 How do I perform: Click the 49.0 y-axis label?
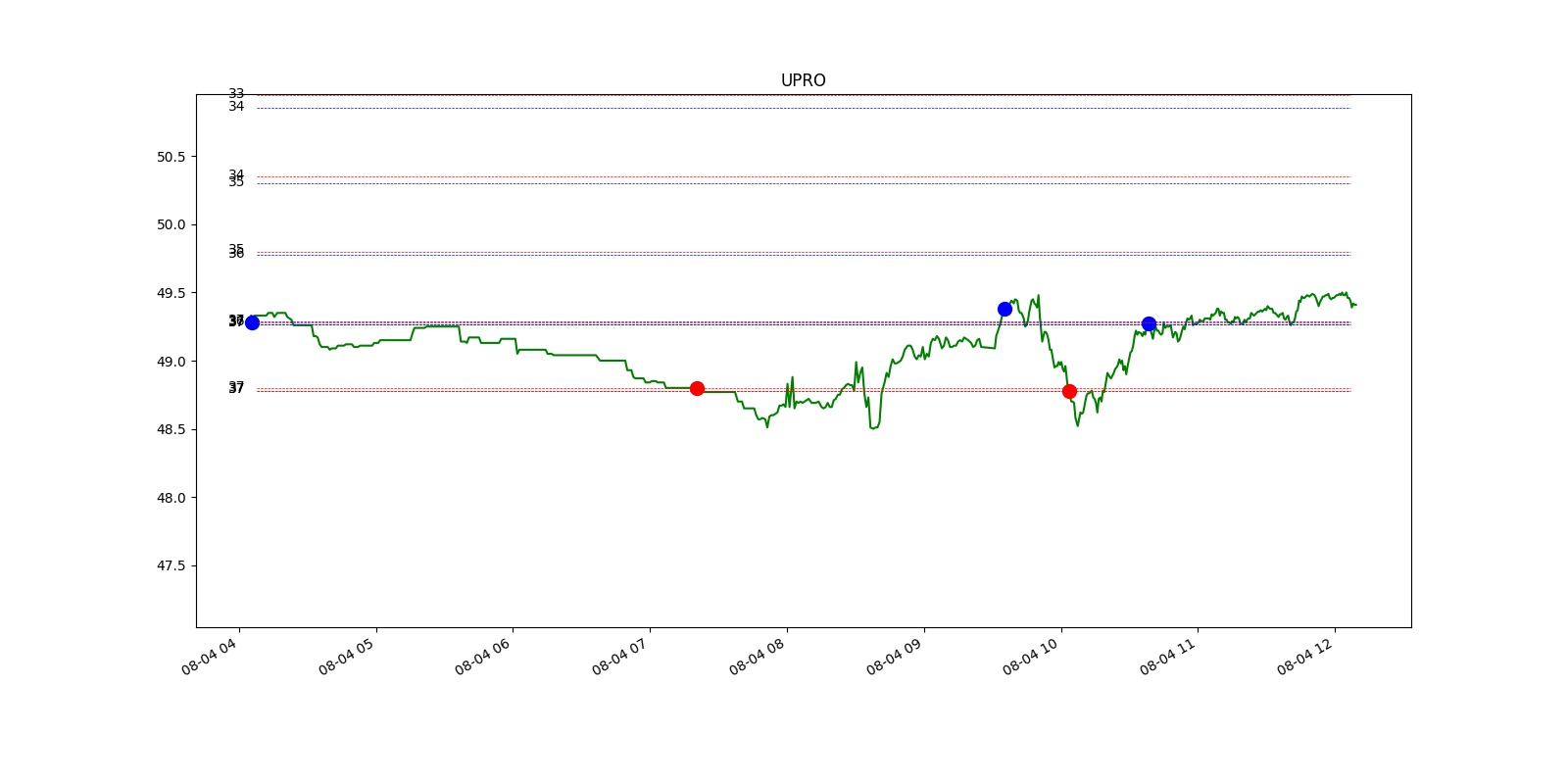tap(171, 362)
